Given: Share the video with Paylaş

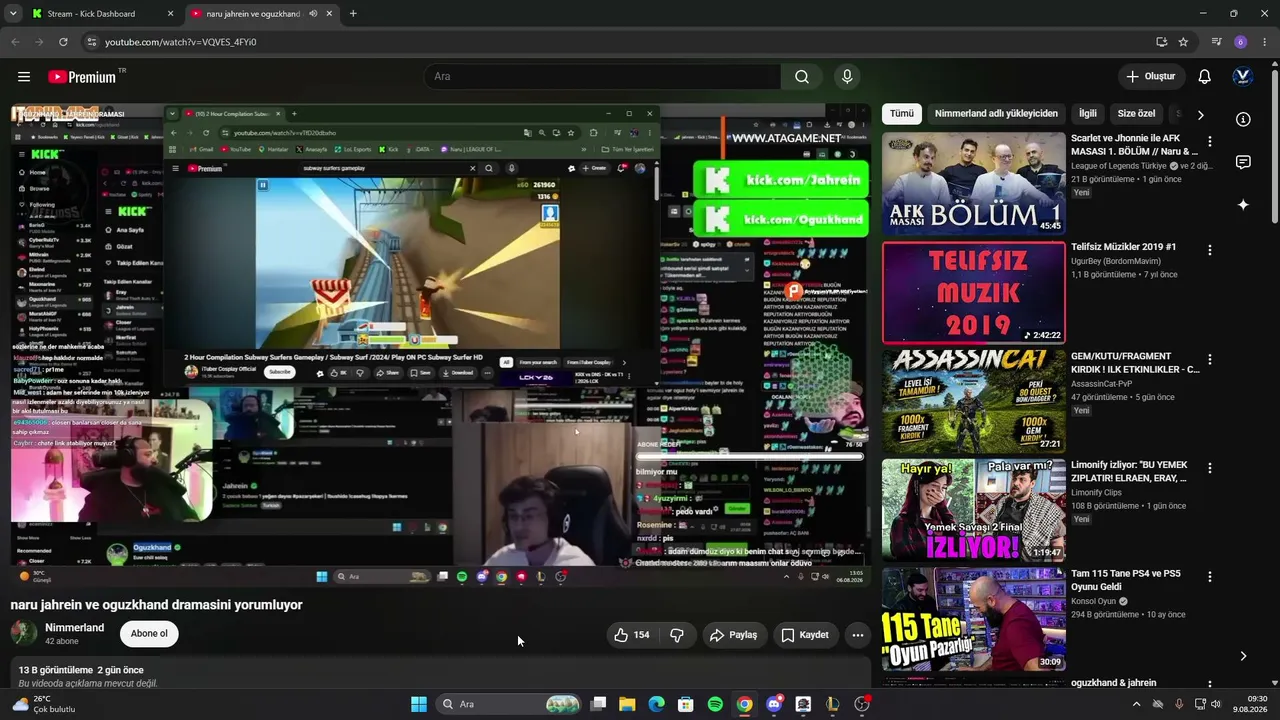Looking at the screenshot, I should [733, 635].
